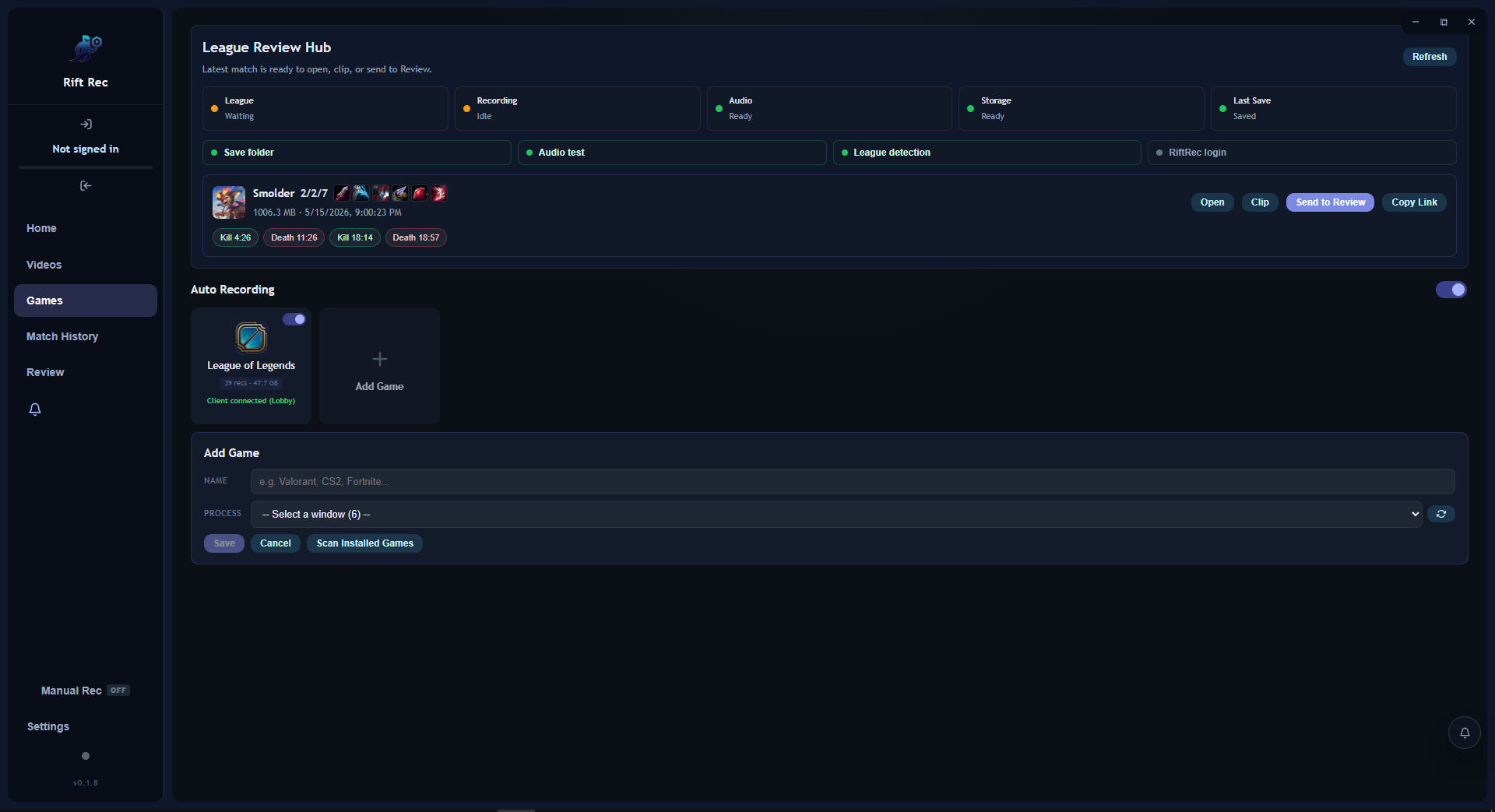
Task: Click the status dot above version number
Action: click(86, 756)
